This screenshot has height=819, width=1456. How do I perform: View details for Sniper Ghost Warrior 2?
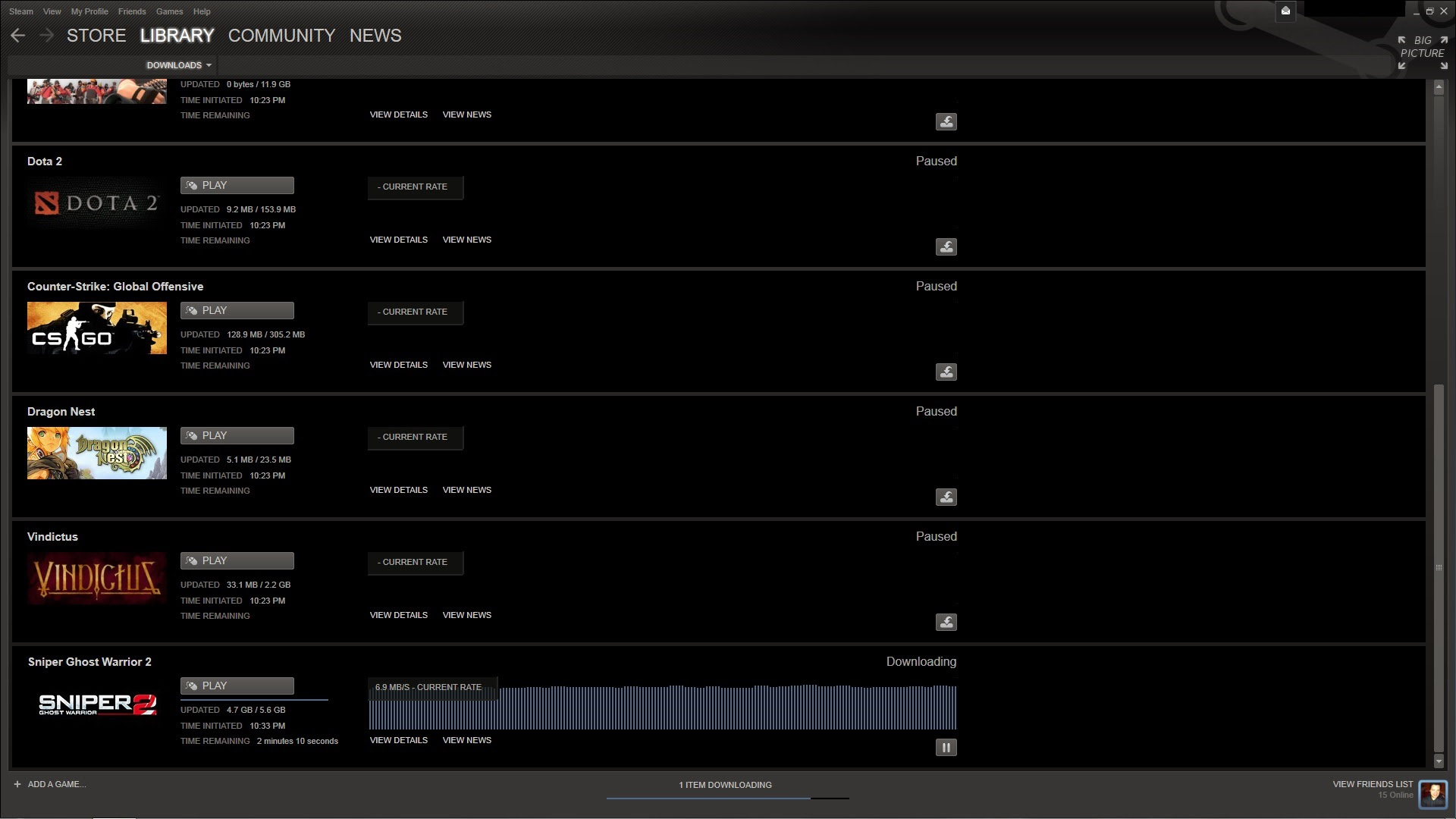399,740
